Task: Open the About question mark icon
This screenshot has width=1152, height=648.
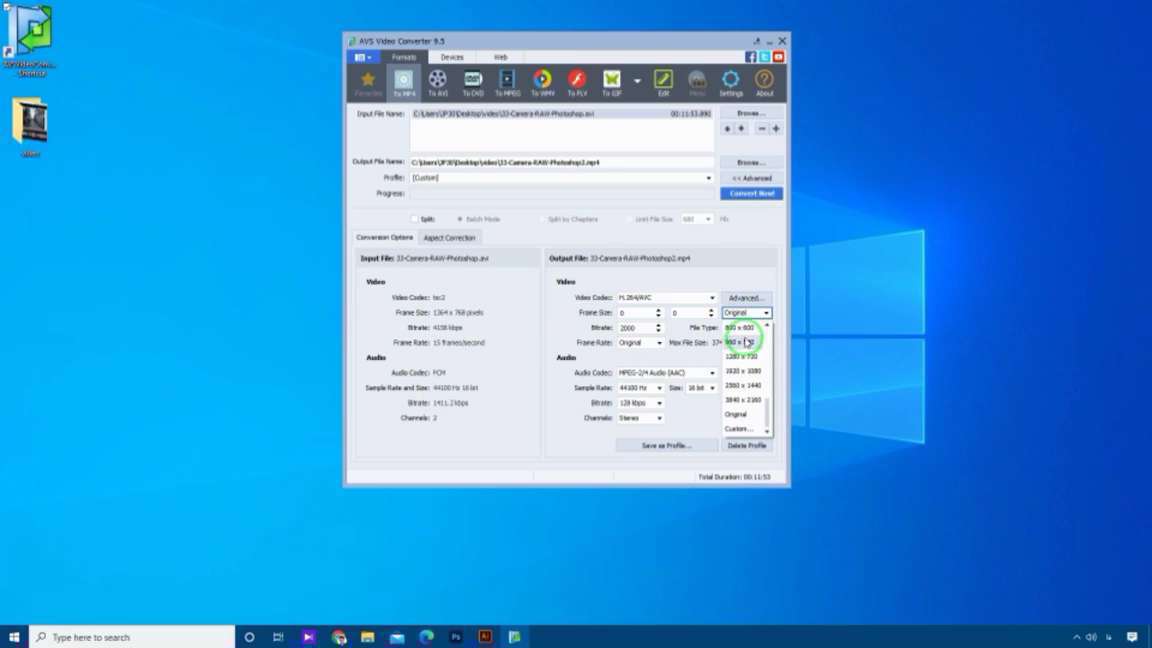Action: pyautogui.click(x=764, y=83)
